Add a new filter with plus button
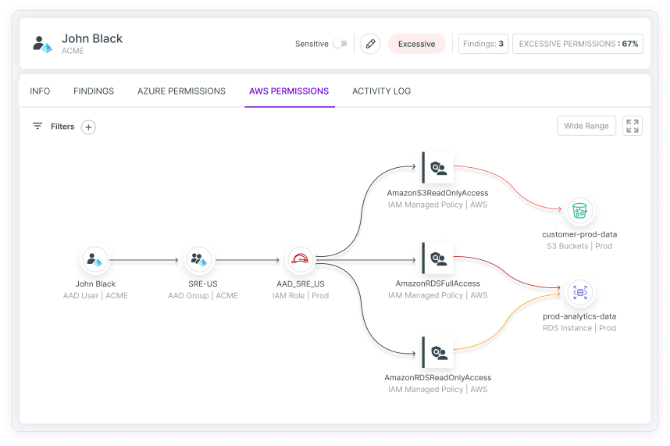Viewport: 670px width, 446px height. pos(88,127)
